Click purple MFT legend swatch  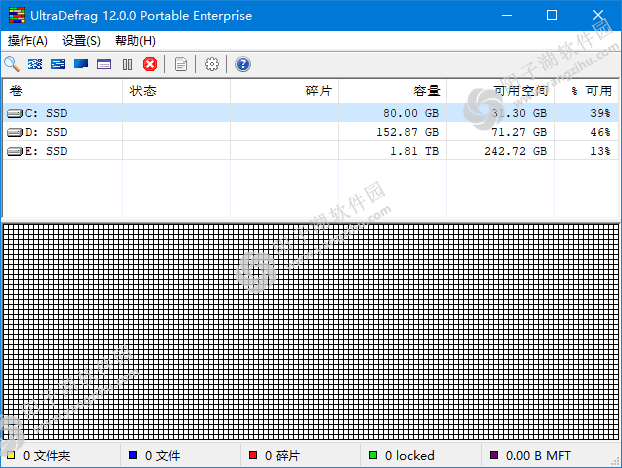[x=493, y=455]
